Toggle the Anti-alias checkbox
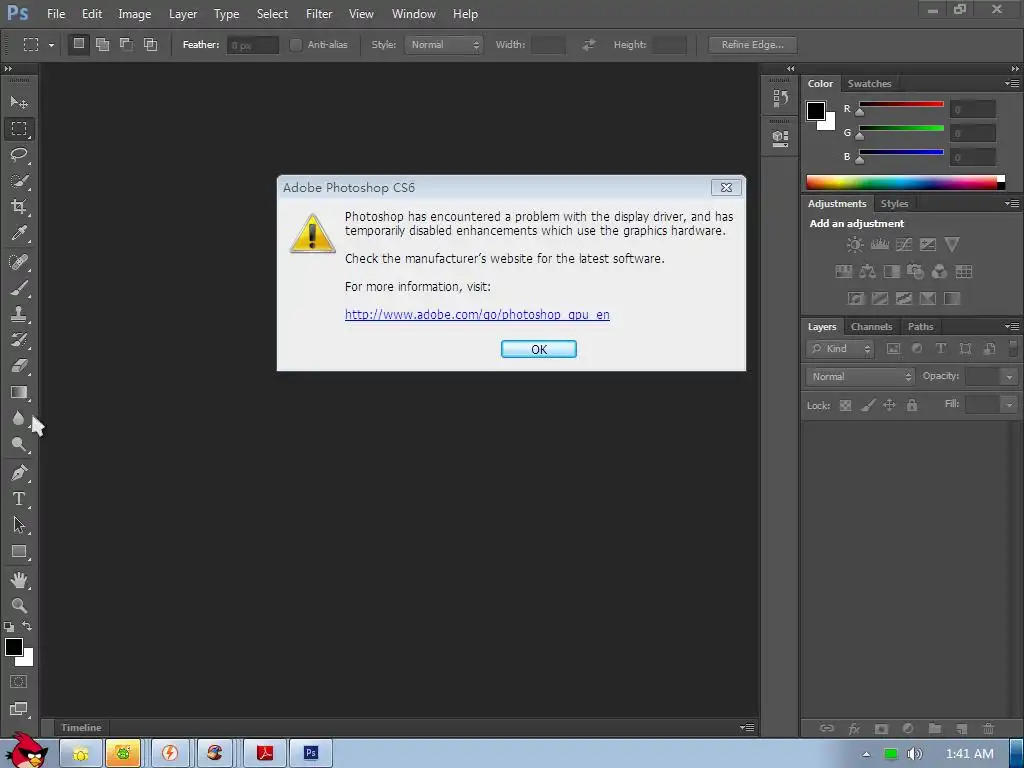 (x=296, y=44)
